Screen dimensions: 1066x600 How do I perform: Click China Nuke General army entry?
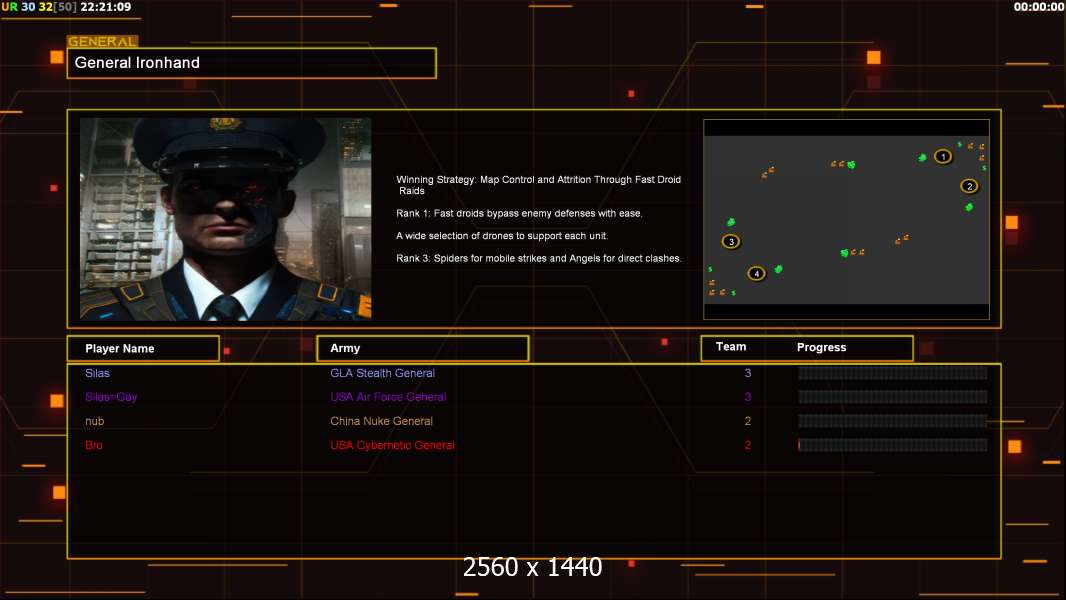pyautogui.click(x=381, y=421)
